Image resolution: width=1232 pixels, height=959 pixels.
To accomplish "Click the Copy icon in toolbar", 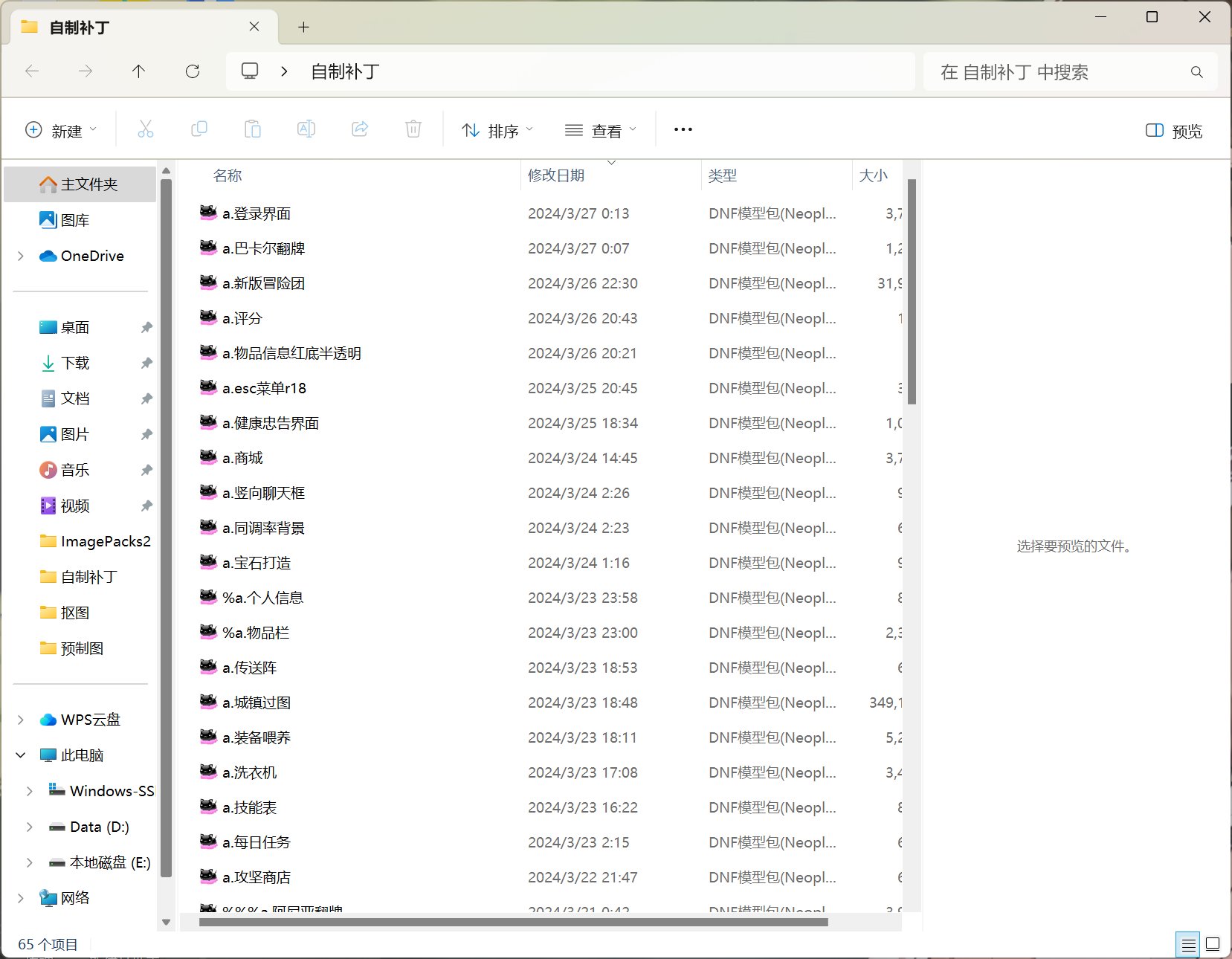I will [199, 129].
